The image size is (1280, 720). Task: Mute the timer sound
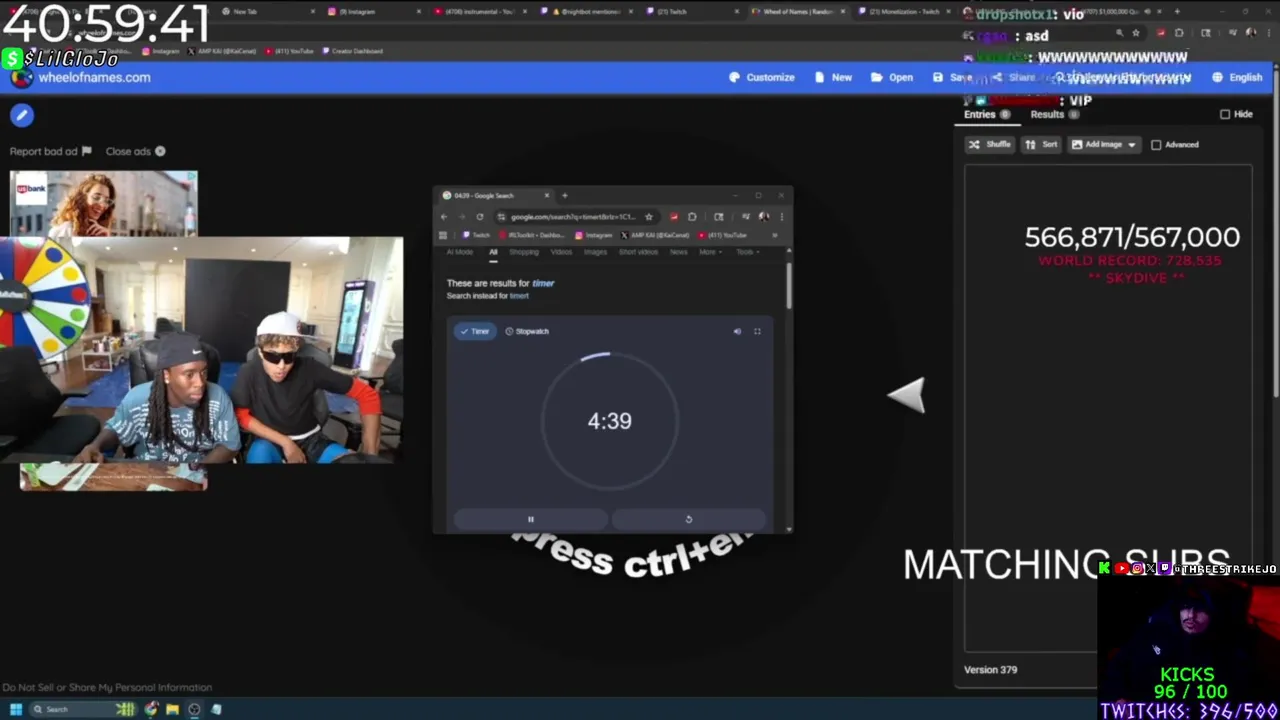click(x=737, y=331)
